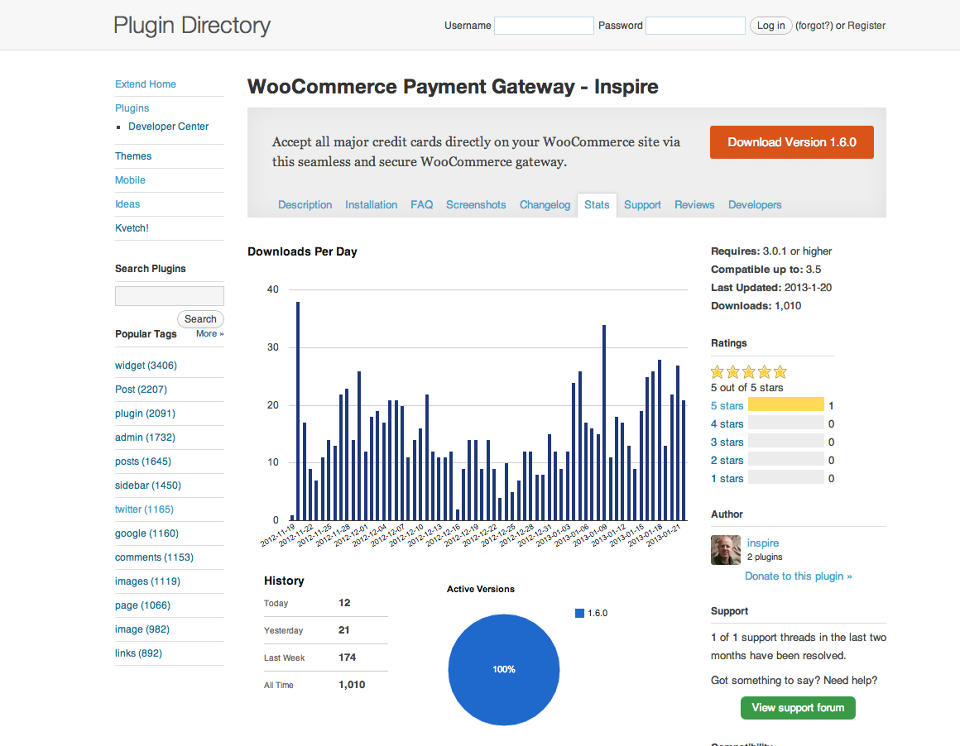The height and width of the screenshot is (746, 960).
Task: Focus the Password input field
Action: click(695, 26)
